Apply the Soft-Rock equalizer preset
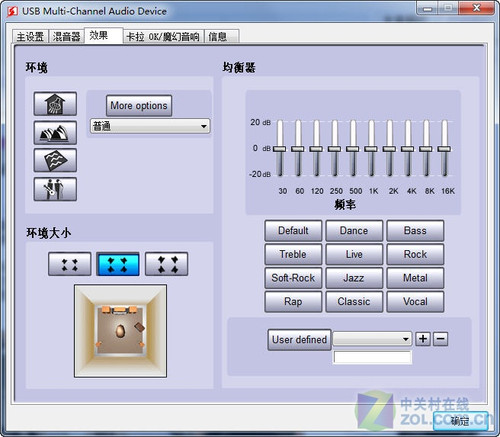Viewport: 500px width, 437px height. 293,278
